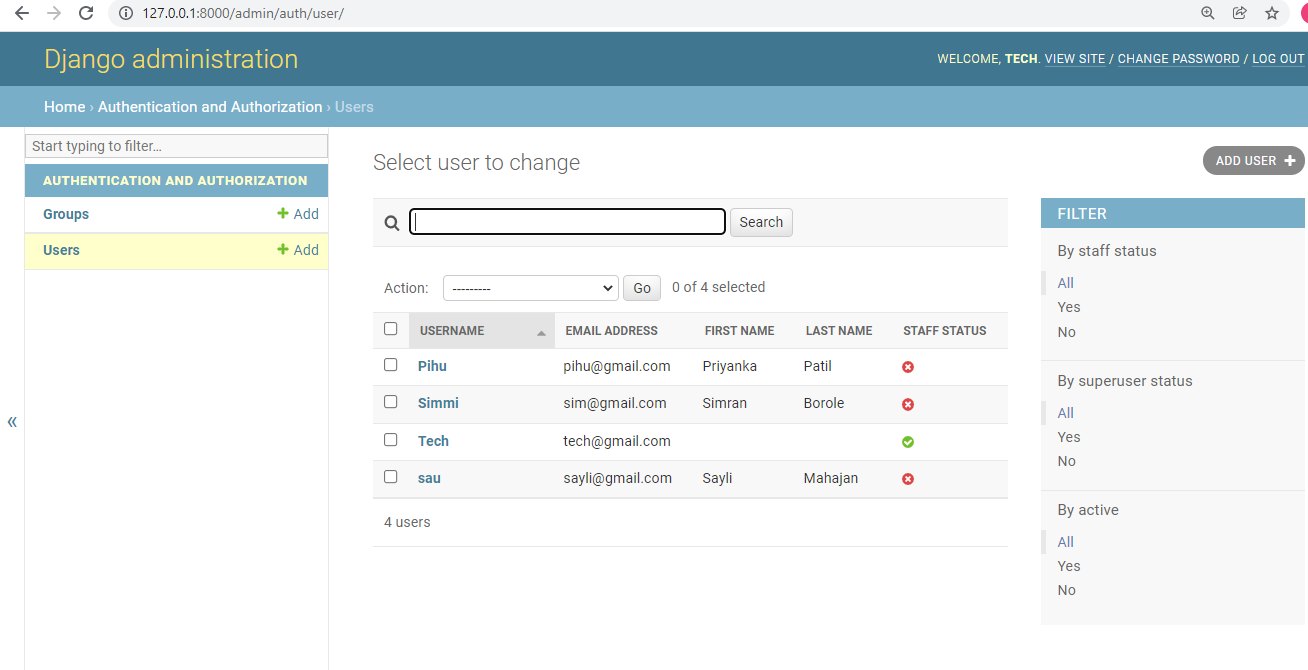Click the red staff status icon for Simmi
This screenshot has width=1308, height=670.
(907, 404)
